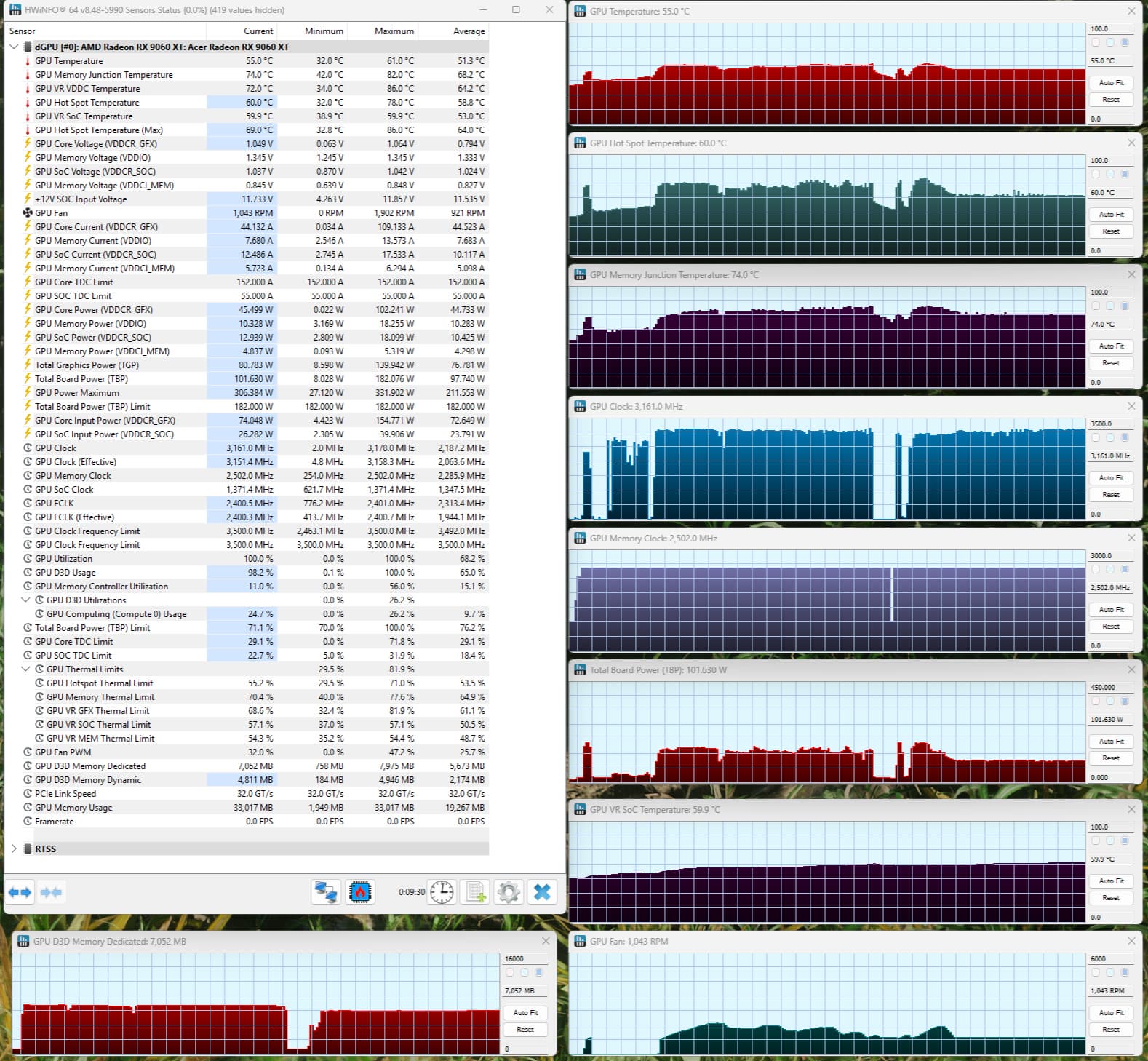Click the clock icon beside GPU Memory Clock row
The image size is (1148, 1061).
(x=28, y=476)
